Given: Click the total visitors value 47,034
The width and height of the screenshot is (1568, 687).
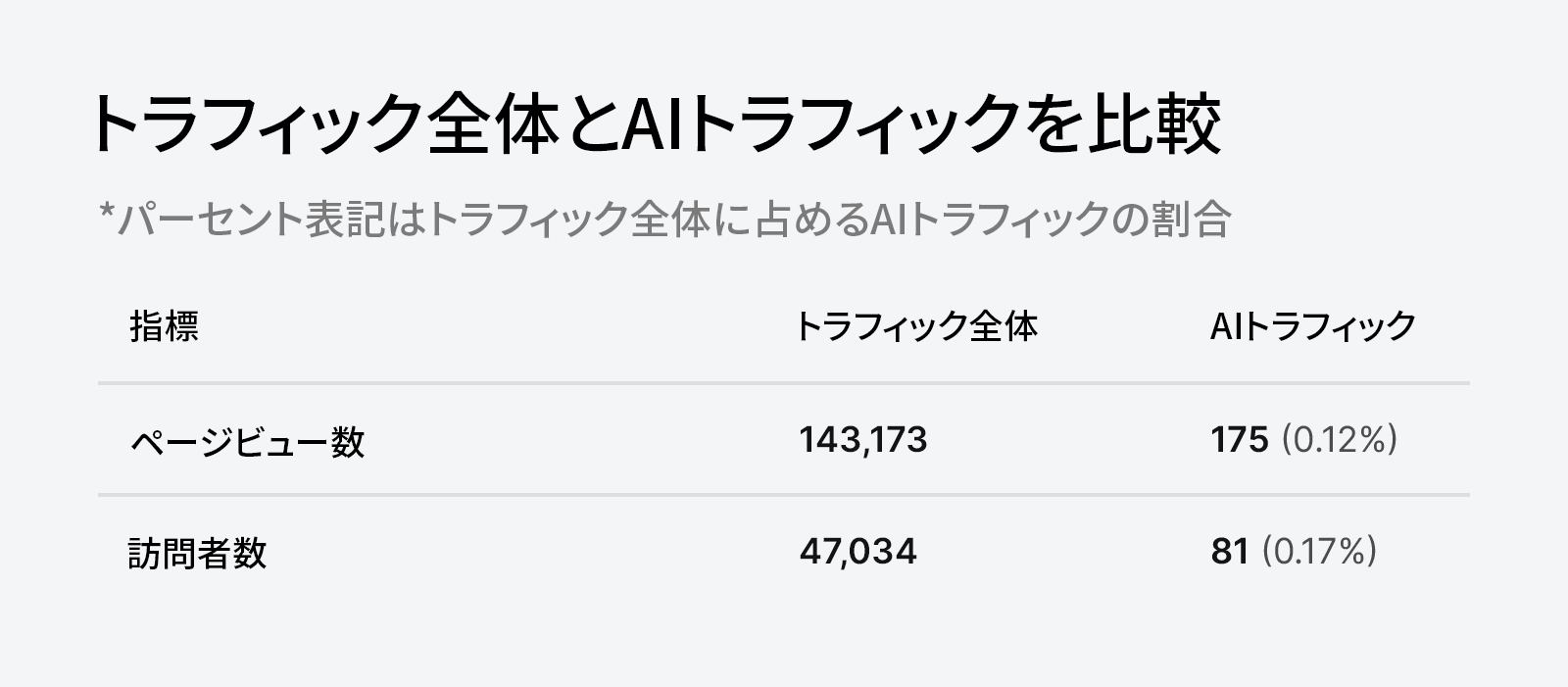Looking at the screenshot, I should pyautogui.click(x=857, y=552).
